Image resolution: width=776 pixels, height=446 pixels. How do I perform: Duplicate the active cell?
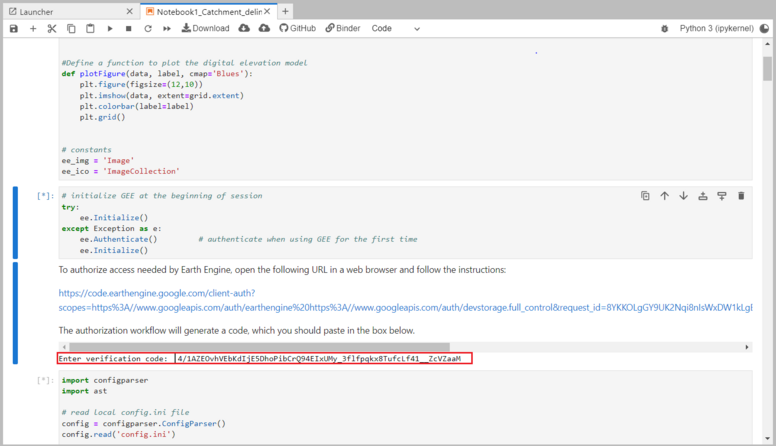645,196
